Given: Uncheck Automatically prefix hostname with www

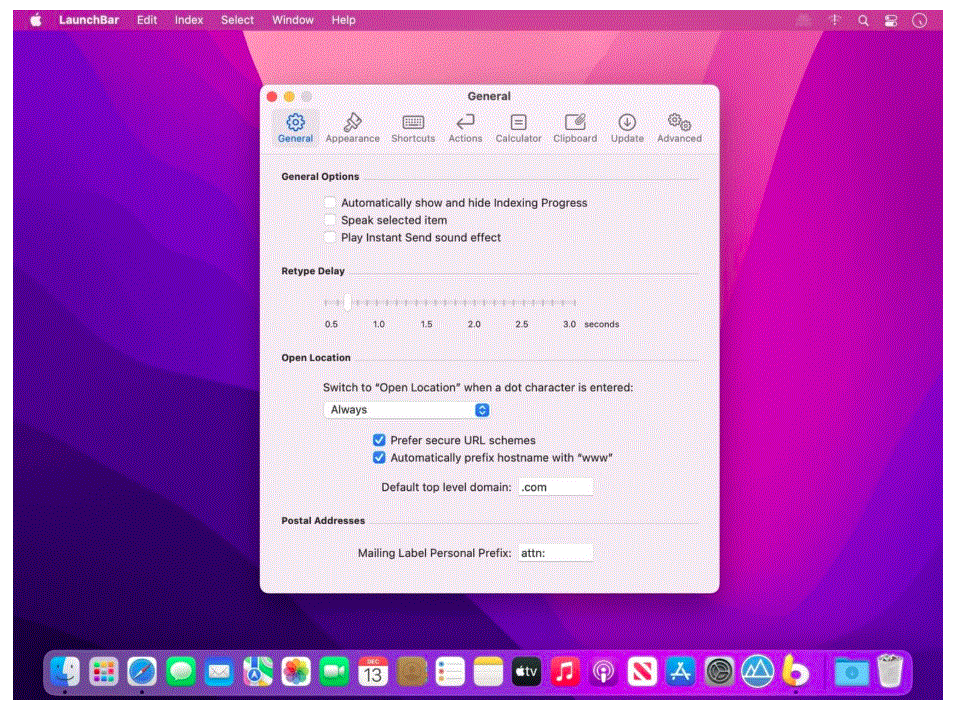Looking at the screenshot, I should point(379,457).
